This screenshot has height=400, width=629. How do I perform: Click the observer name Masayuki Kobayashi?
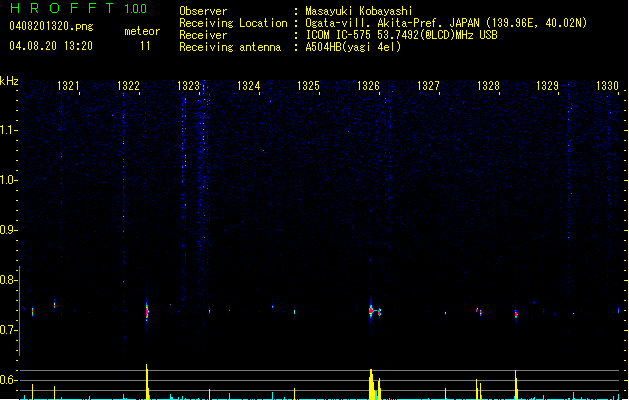359,11
